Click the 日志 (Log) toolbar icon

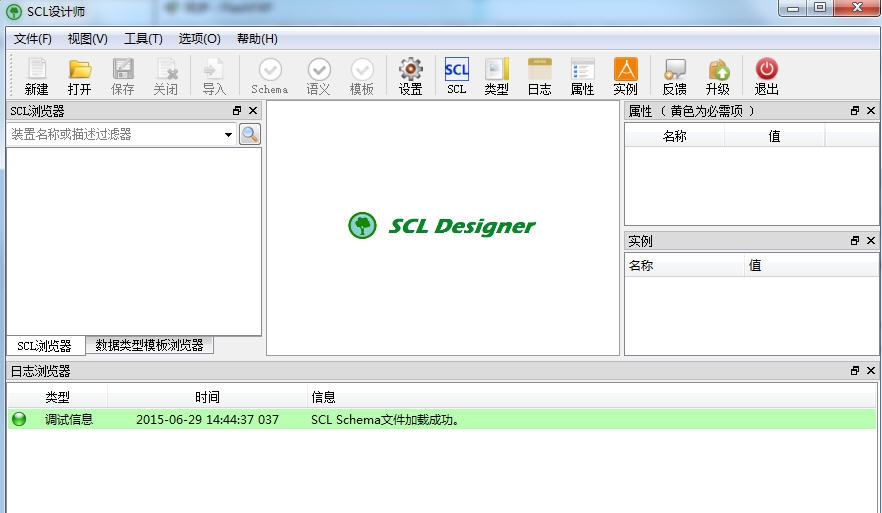pyautogui.click(x=539, y=76)
